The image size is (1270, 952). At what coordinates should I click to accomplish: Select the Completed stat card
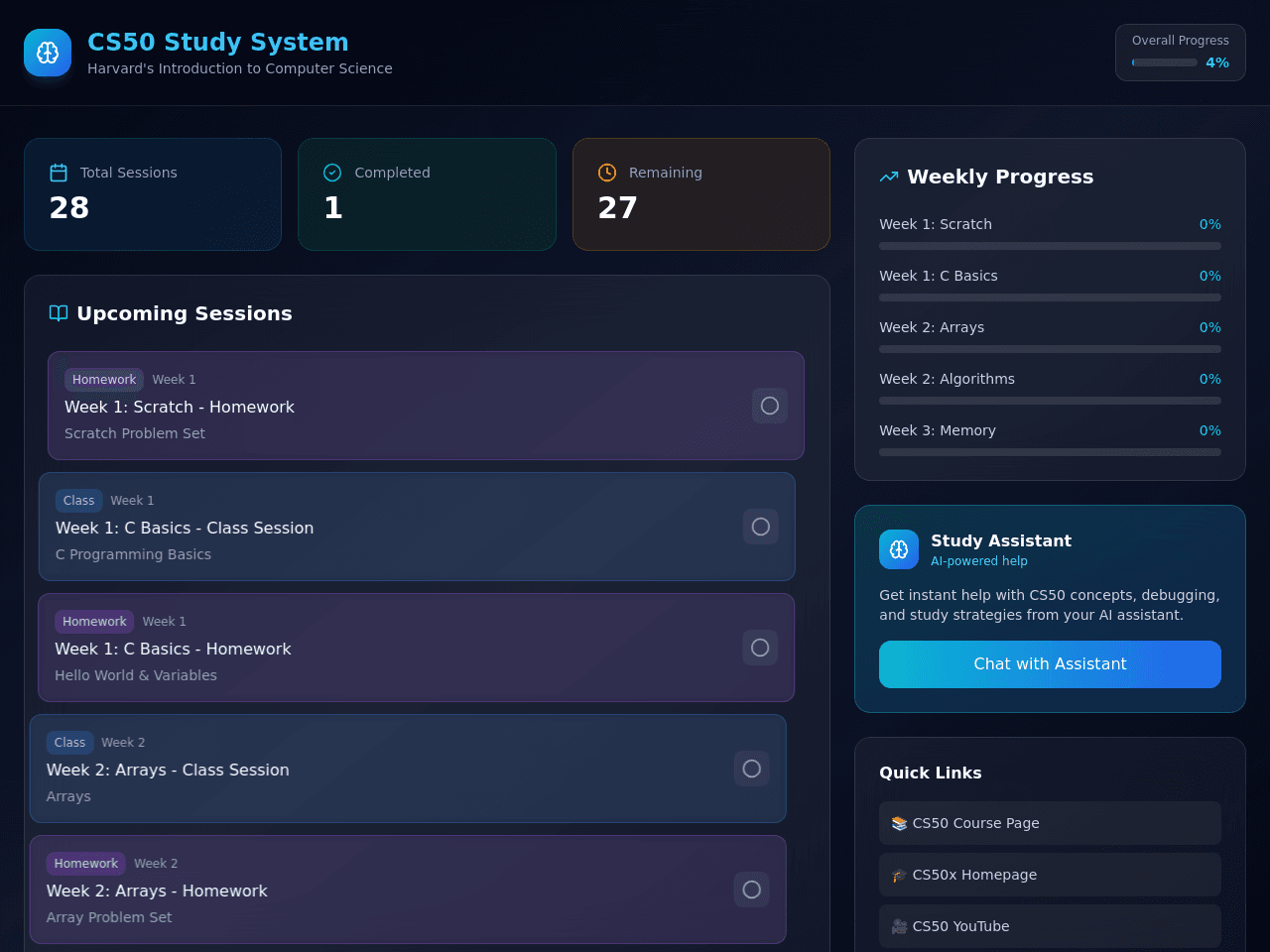pos(427,194)
